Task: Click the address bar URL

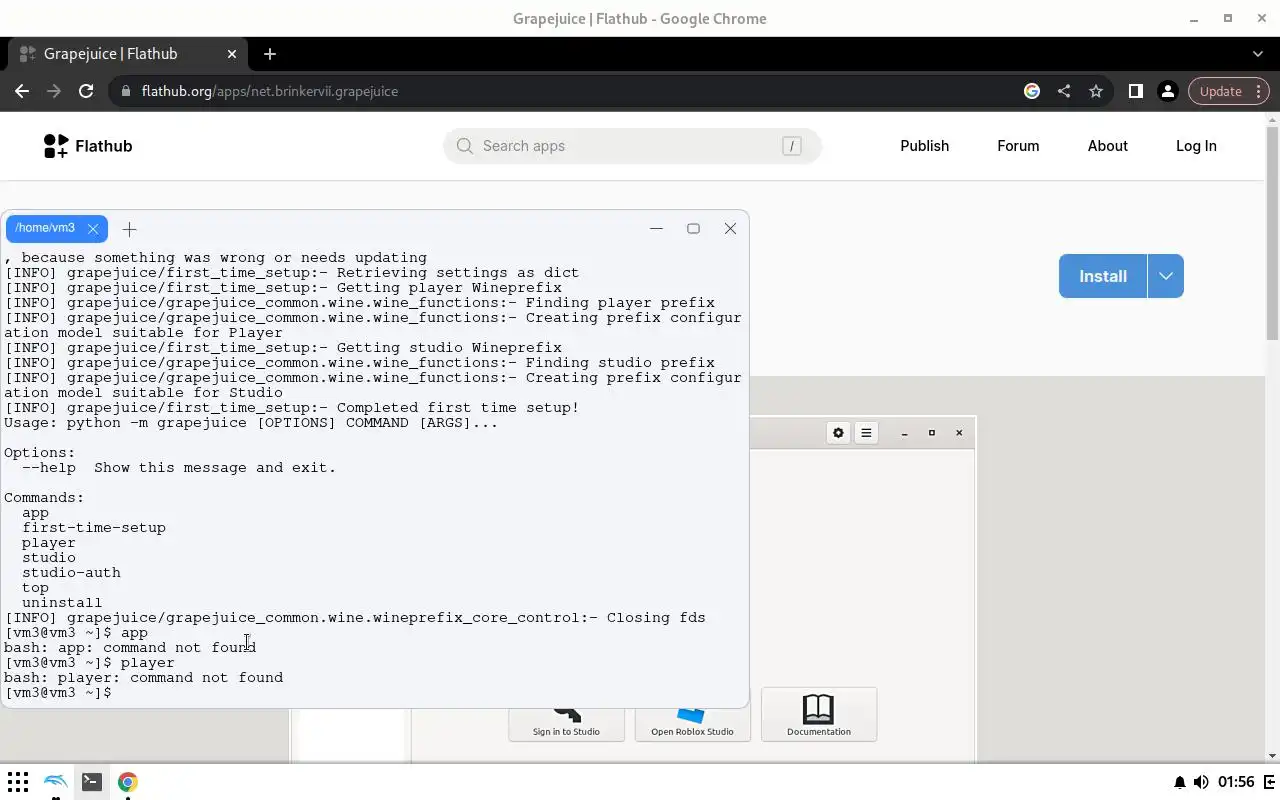Action: (270, 91)
